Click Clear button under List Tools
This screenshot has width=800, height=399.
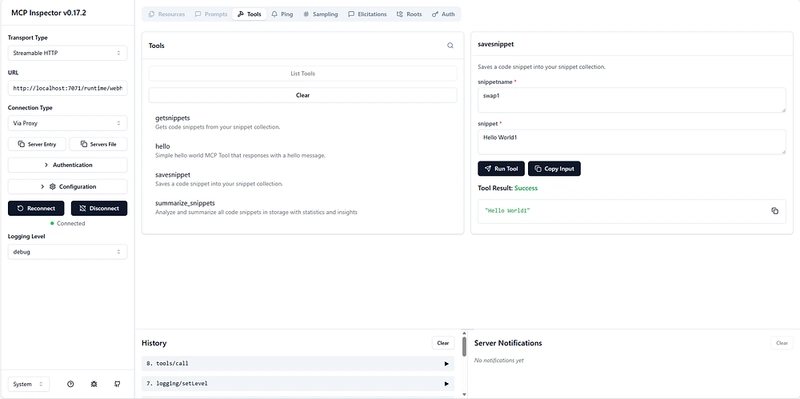pos(303,95)
